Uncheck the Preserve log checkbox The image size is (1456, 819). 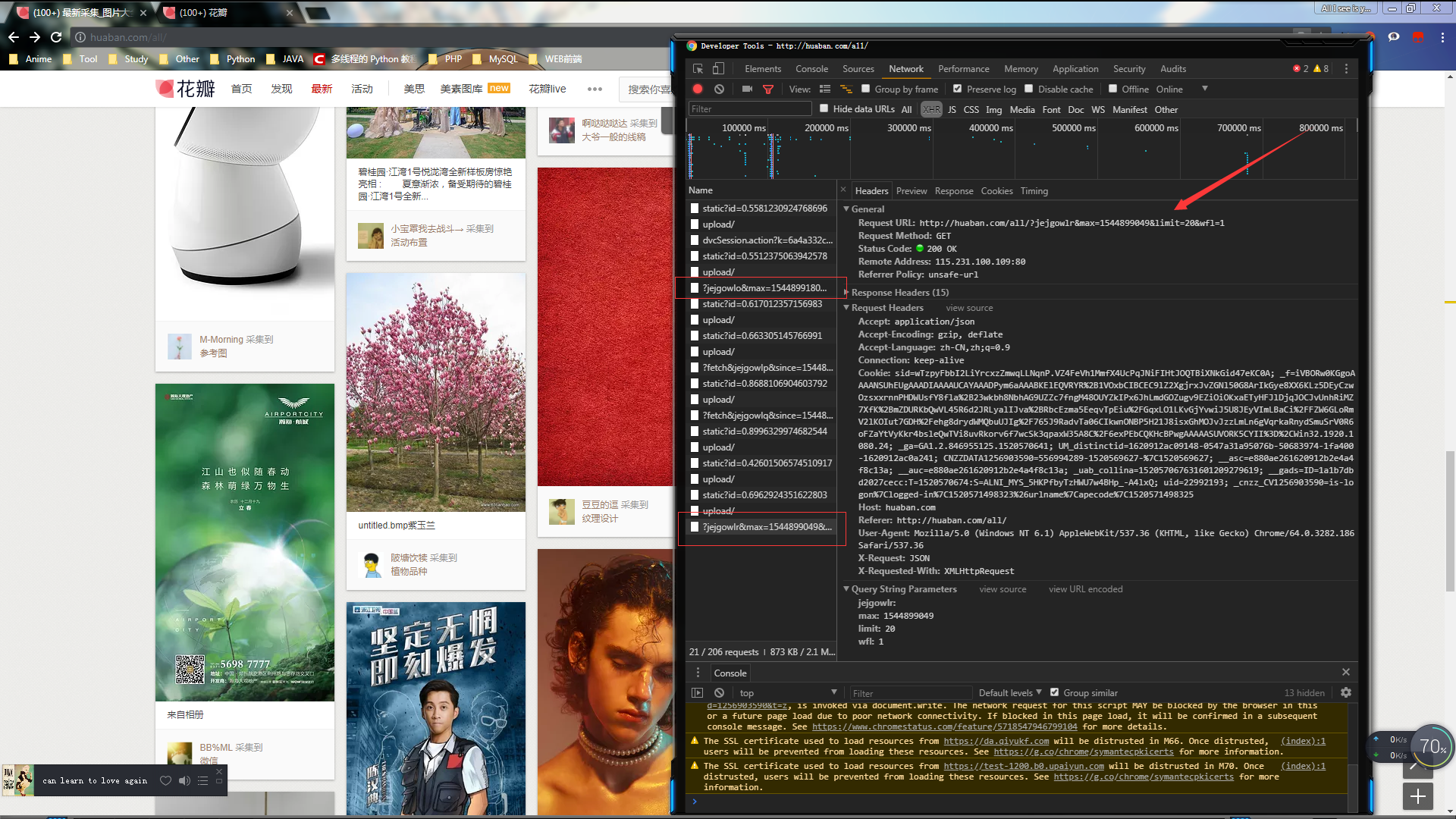[x=957, y=89]
